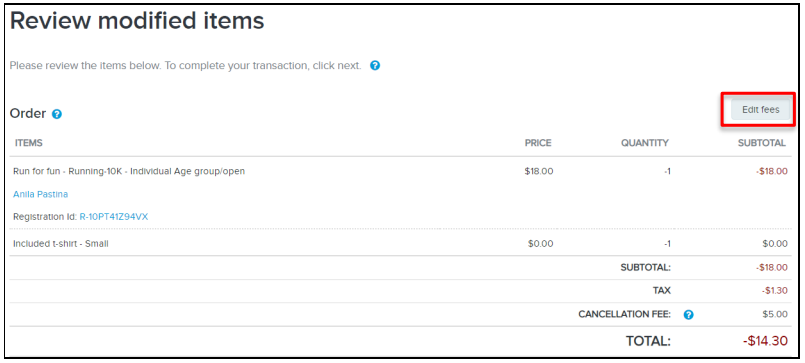Screen dimensions: 805x363
Task: Open registration ID R-10PT41Z94VX link
Action: click(x=113, y=217)
